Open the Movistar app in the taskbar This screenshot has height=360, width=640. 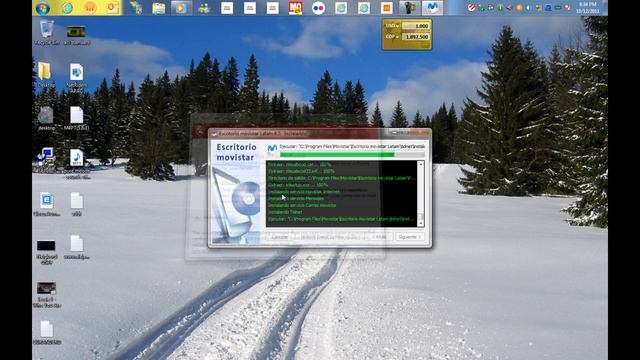click(432, 8)
